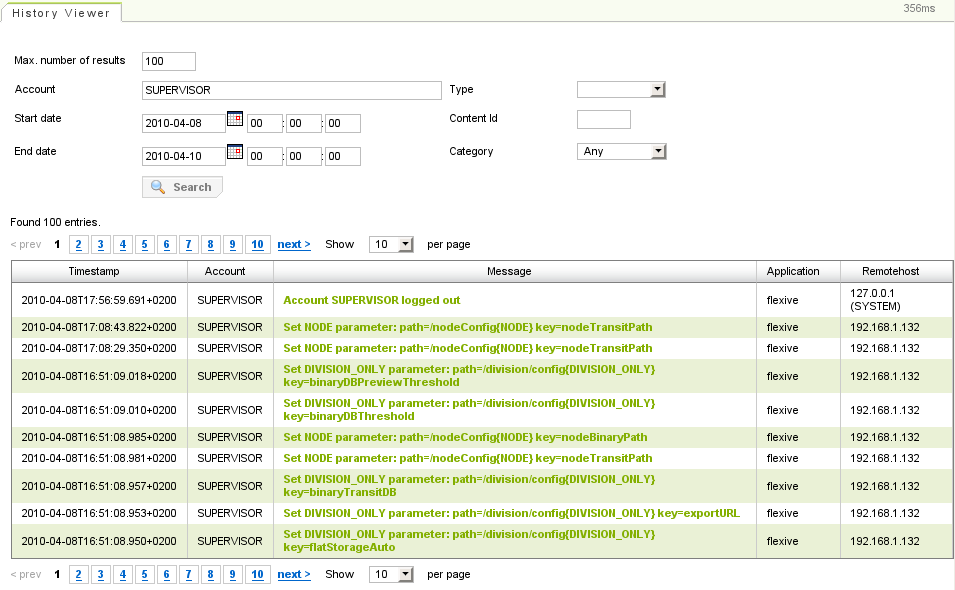The image size is (955, 590).
Task: Select the 'Found 100 entries.' text
Action: pos(55,222)
